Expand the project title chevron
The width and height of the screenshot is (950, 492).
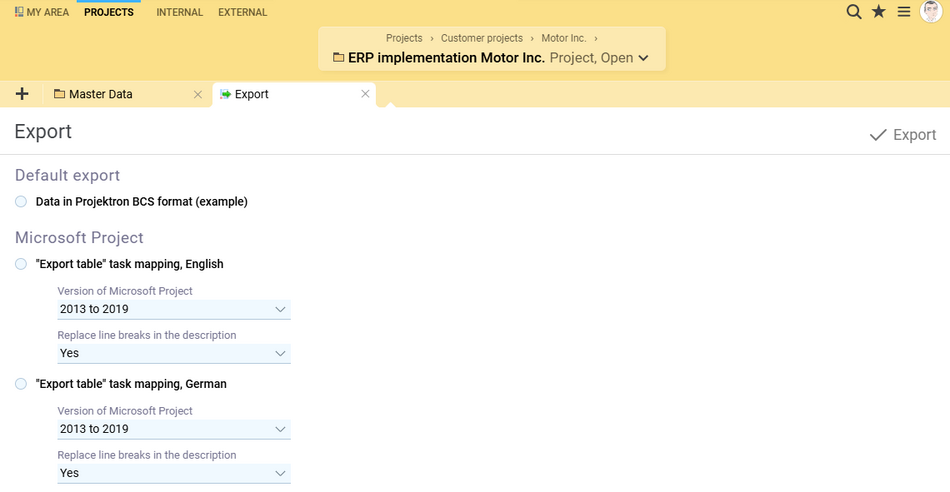(x=643, y=58)
